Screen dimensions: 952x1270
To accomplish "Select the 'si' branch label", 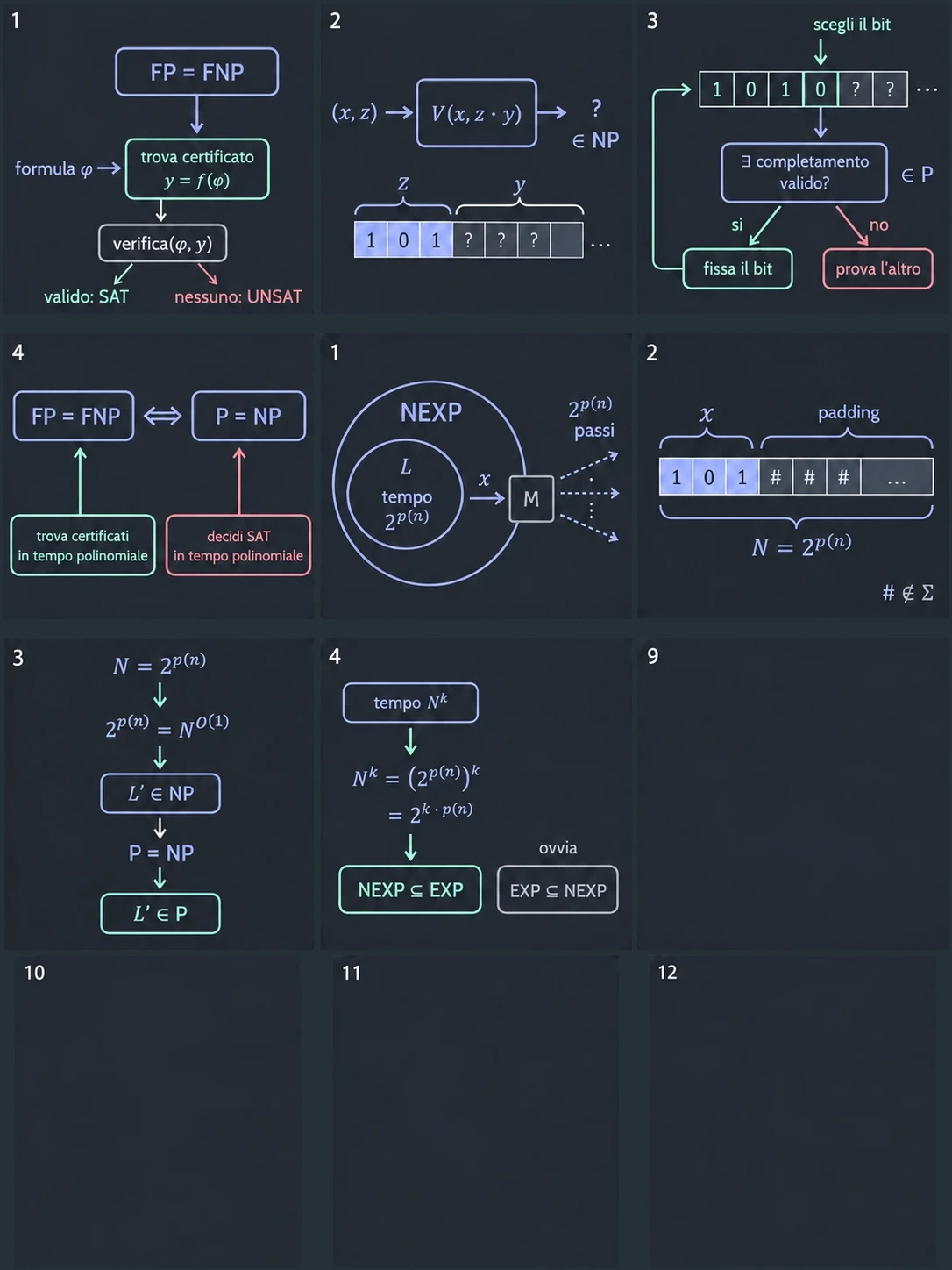I will coord(737,225).
